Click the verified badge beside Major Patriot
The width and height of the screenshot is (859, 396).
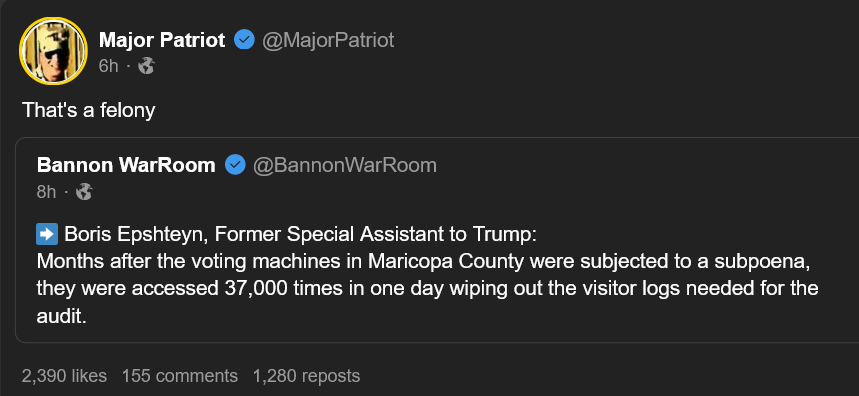click(x=244, y=40)
